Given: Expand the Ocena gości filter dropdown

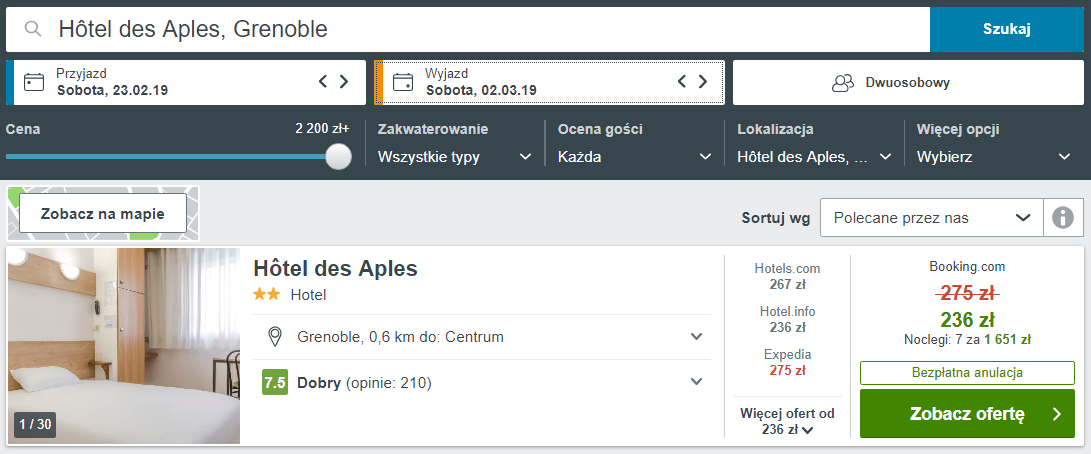Looking at the screenshot, I should tap(634, 157).
